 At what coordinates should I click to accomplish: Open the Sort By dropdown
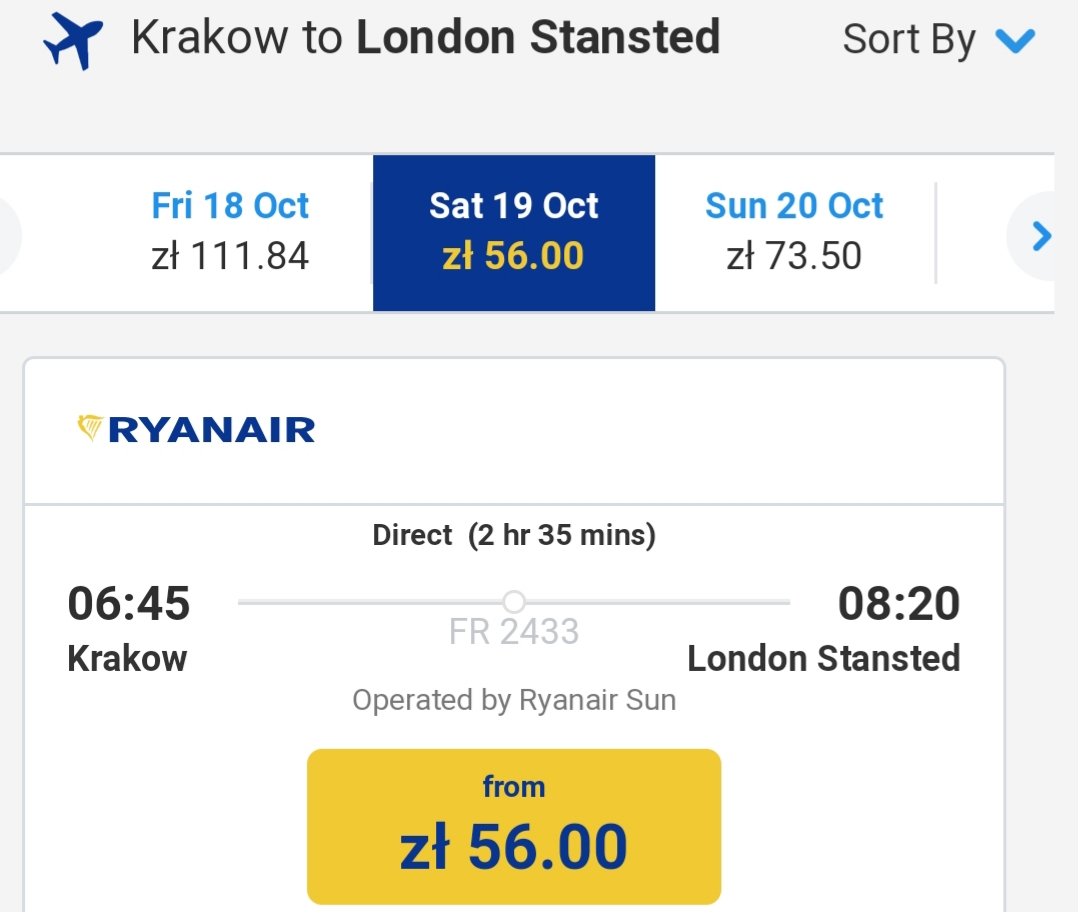(x=938, y=39)
